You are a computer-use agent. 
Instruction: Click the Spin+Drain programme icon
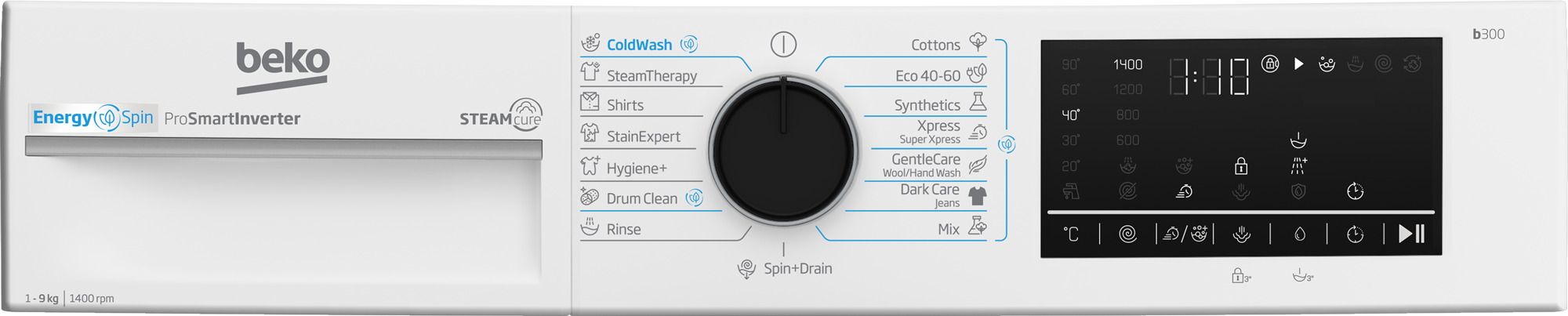click(746, 269)
